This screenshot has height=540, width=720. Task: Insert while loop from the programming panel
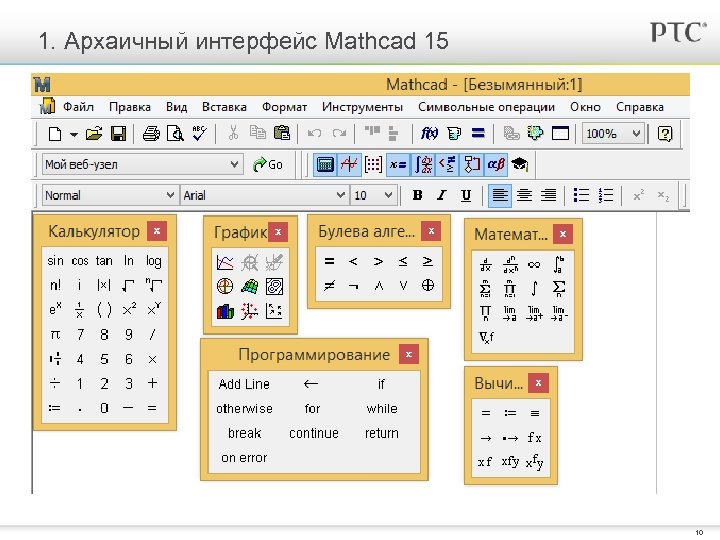tap(382, 409)
